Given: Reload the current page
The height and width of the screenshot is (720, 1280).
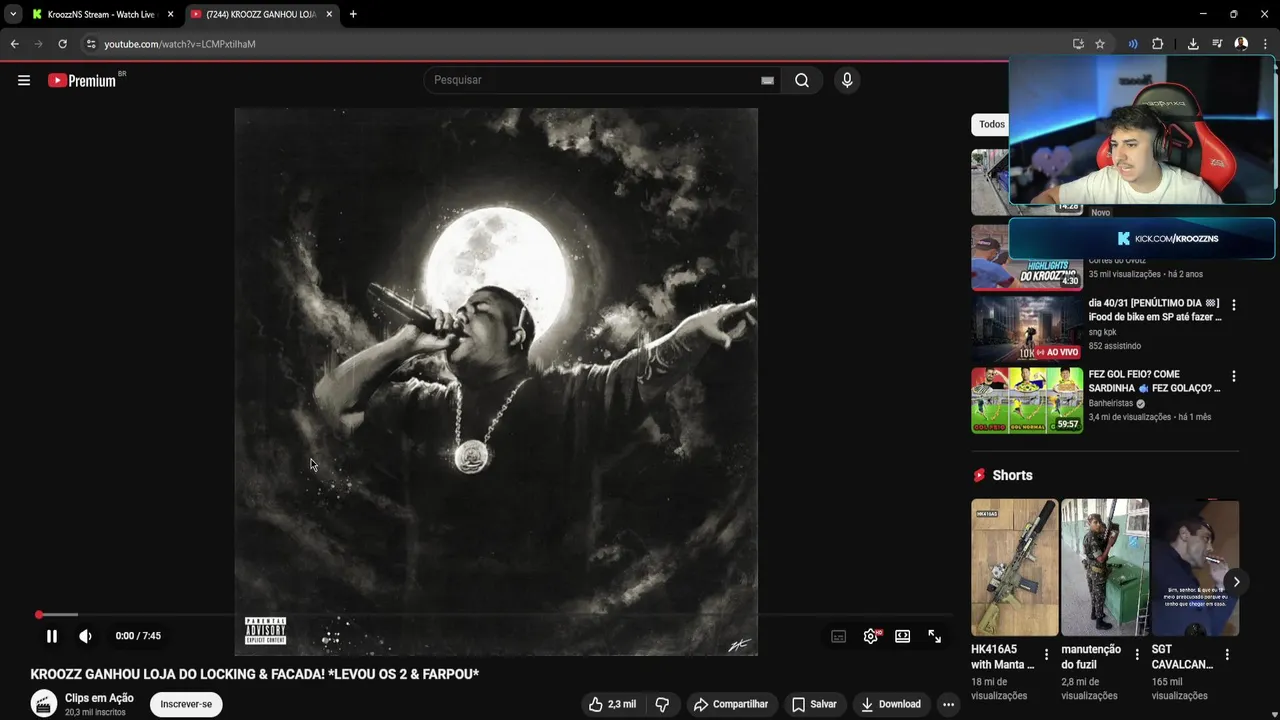Looking at the screenshot, I should (62, 44).
